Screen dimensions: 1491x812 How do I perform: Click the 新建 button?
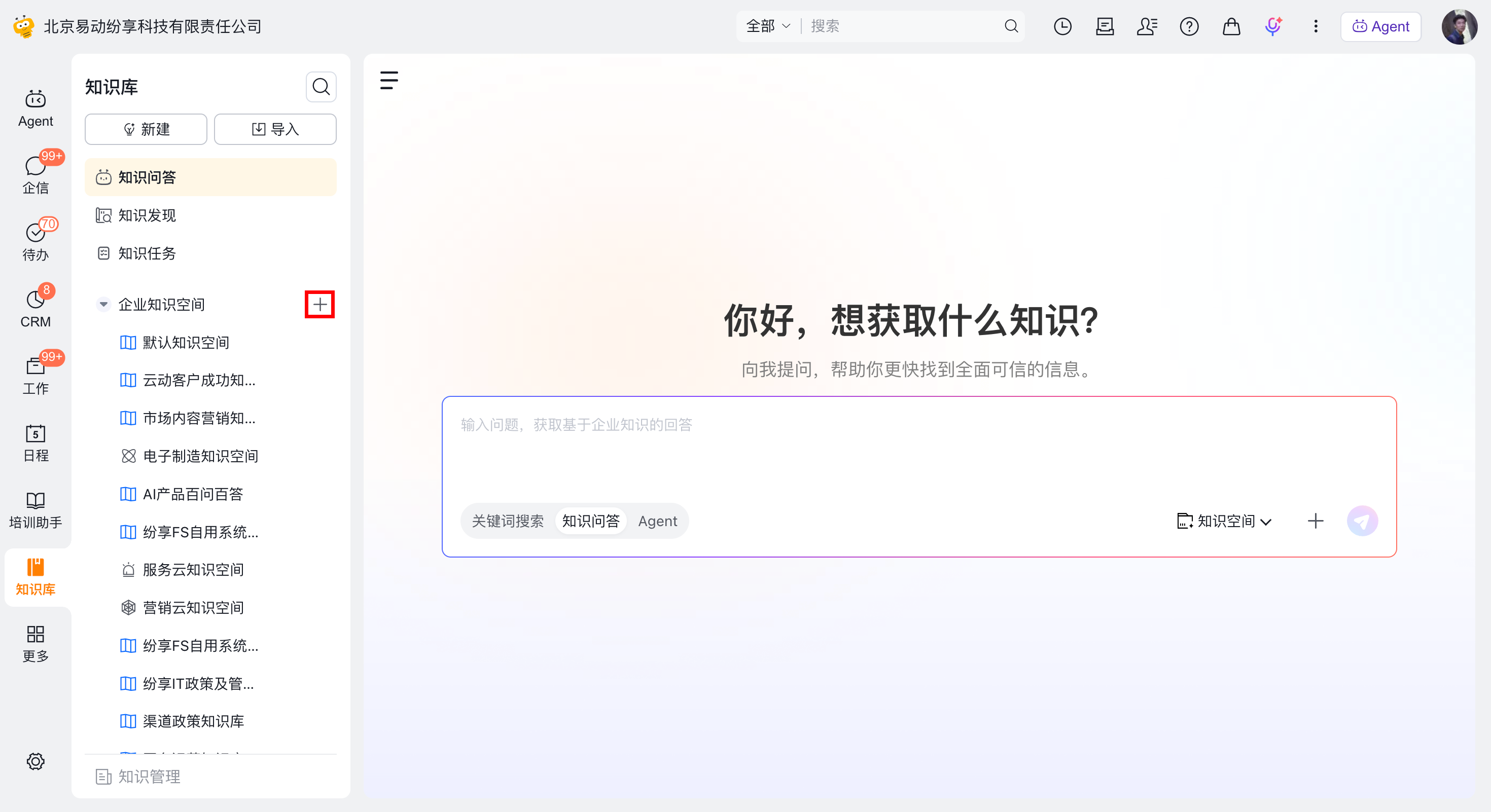coord(146,129)
